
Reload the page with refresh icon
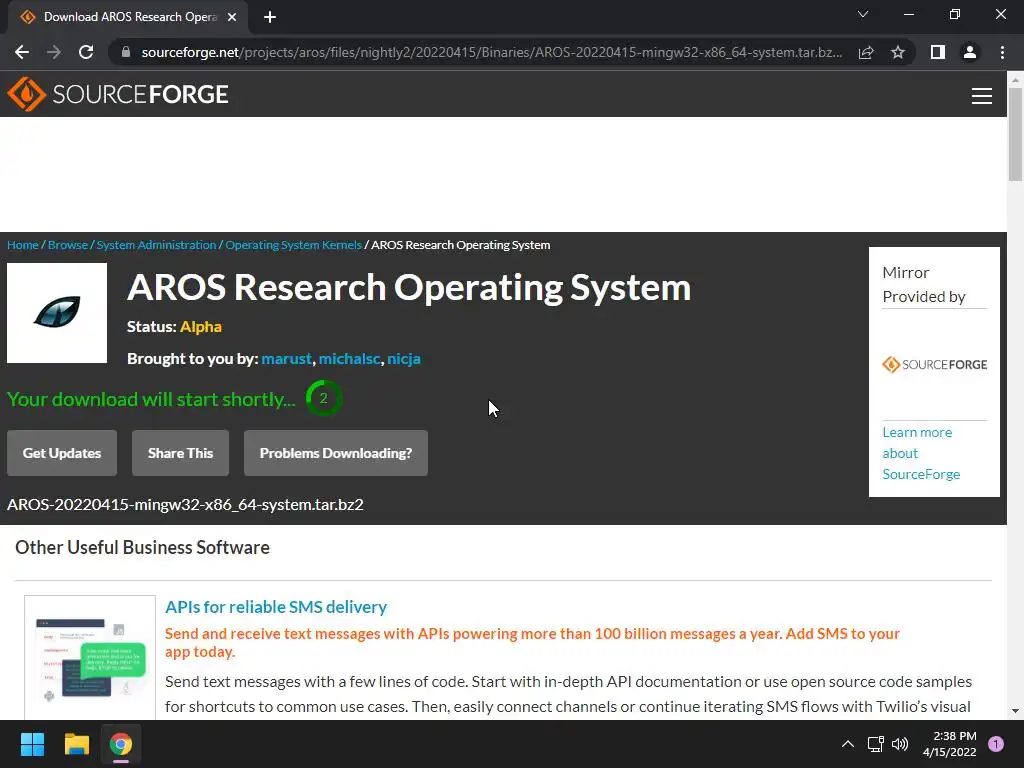click(86, 52)
